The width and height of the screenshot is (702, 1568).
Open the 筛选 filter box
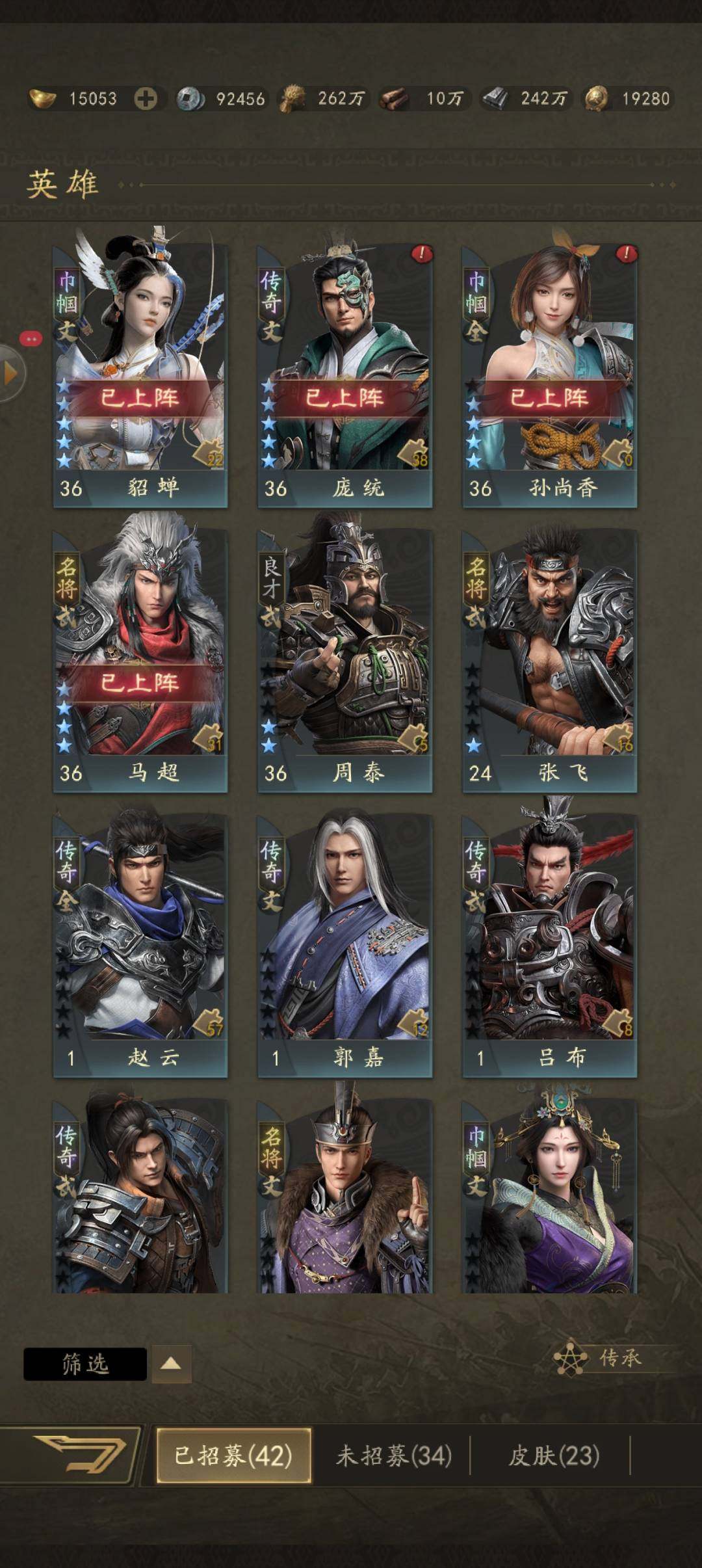(85, 1364)
